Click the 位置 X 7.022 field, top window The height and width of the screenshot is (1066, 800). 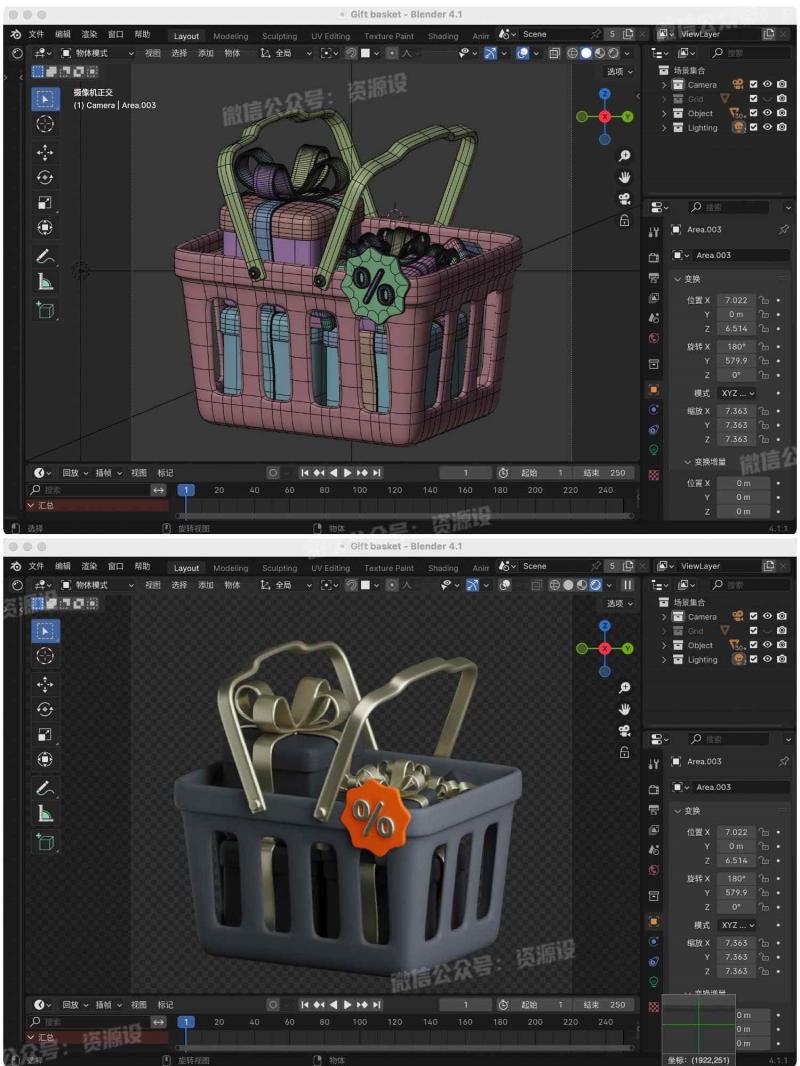point(736,300)
